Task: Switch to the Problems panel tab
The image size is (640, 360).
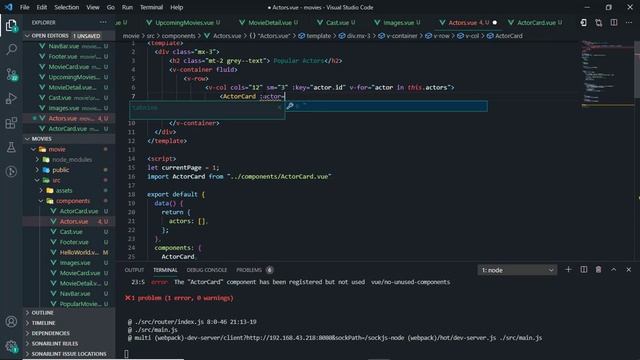Action: (x=249, y=270)
